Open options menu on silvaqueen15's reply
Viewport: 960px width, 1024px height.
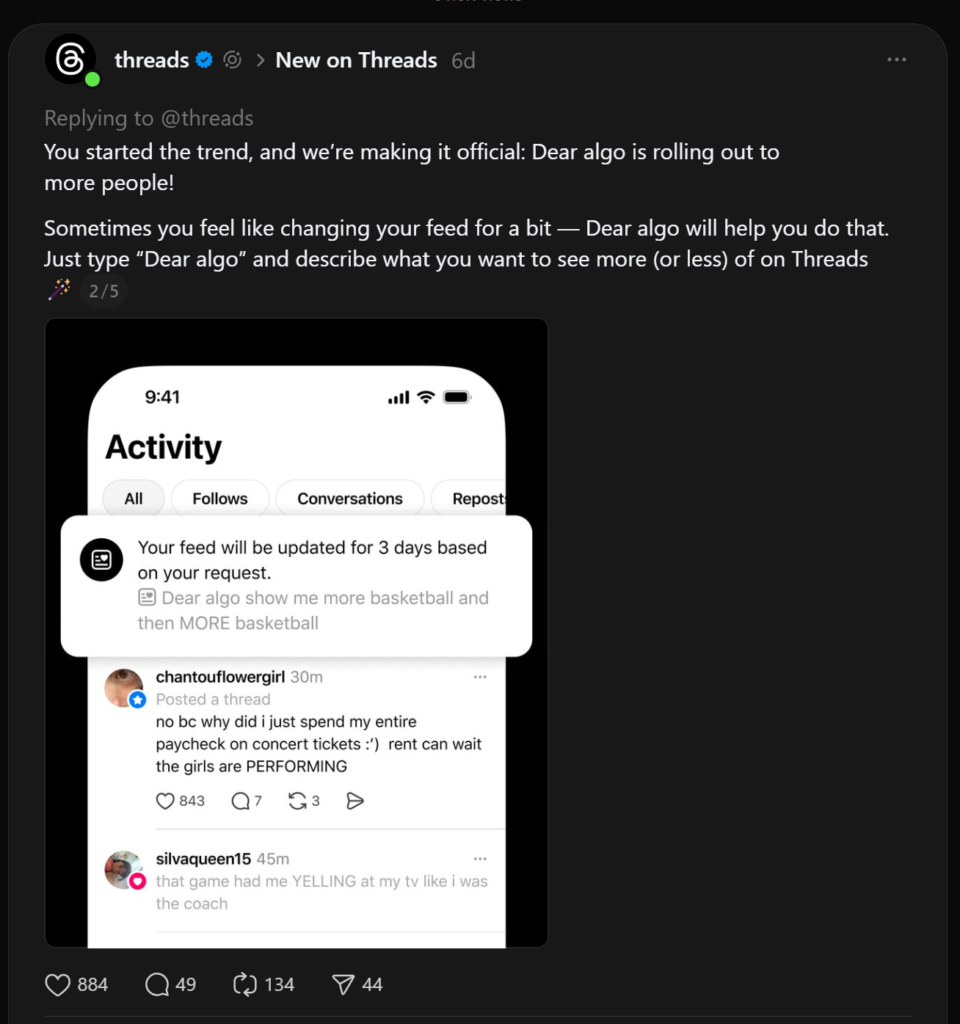pos(480,858)
